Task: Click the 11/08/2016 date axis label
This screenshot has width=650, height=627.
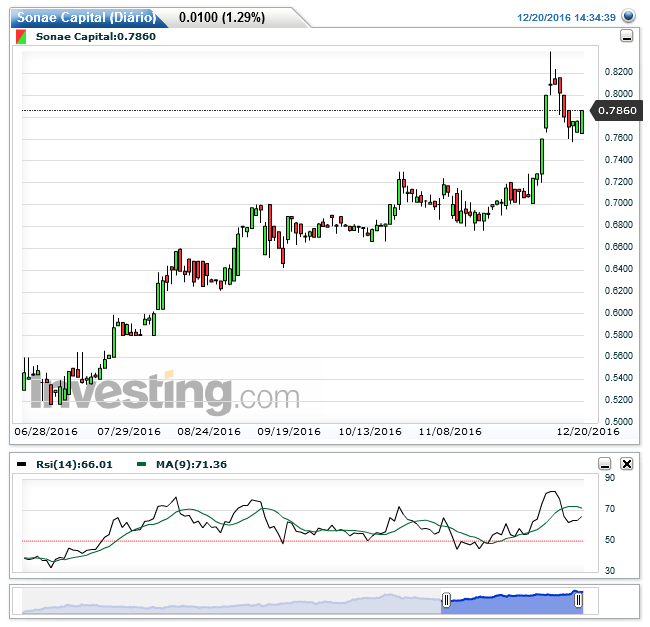Action: click(x=450, y=431)
